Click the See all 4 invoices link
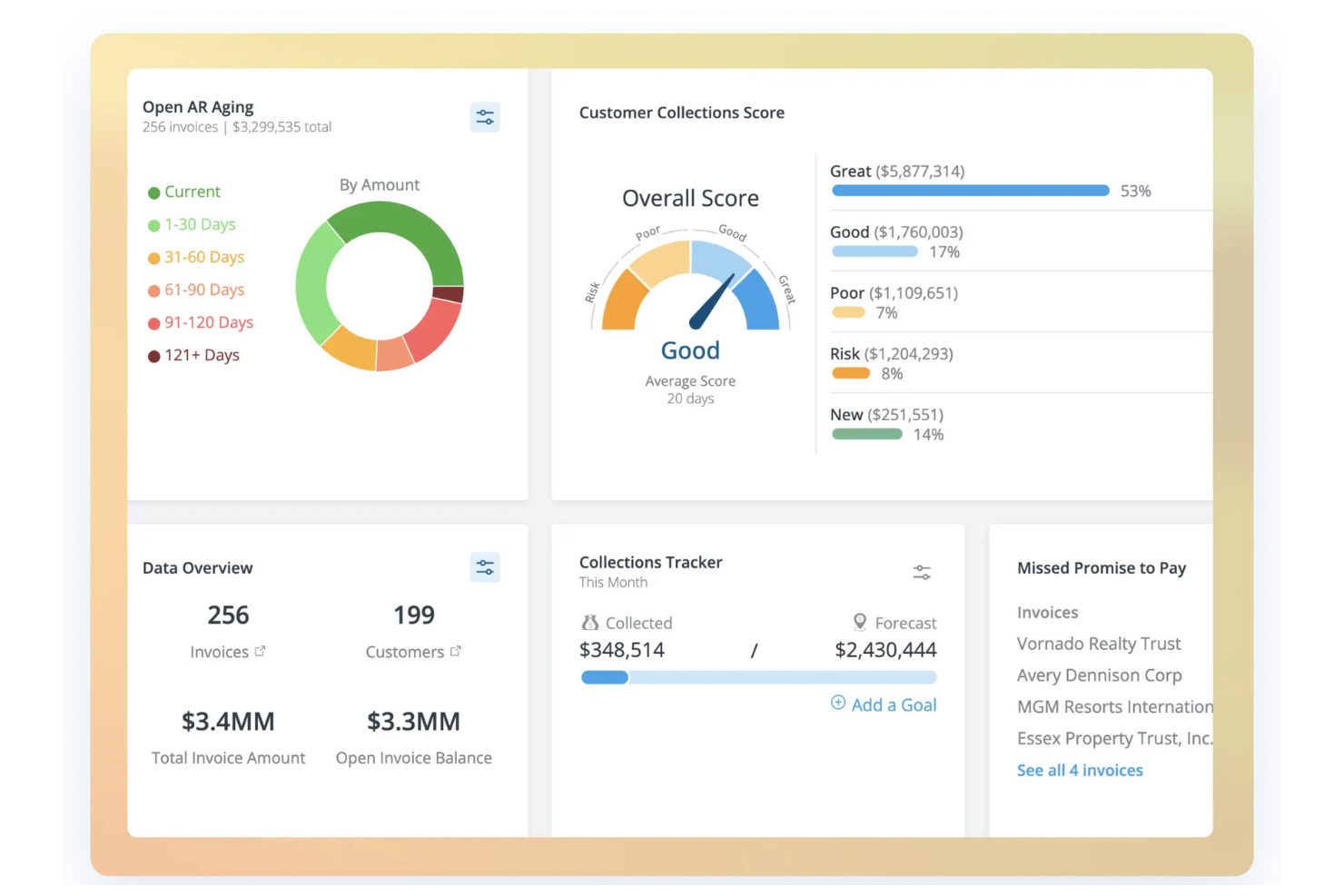Screen dimensions: 1344x896 click(1080, 770)
